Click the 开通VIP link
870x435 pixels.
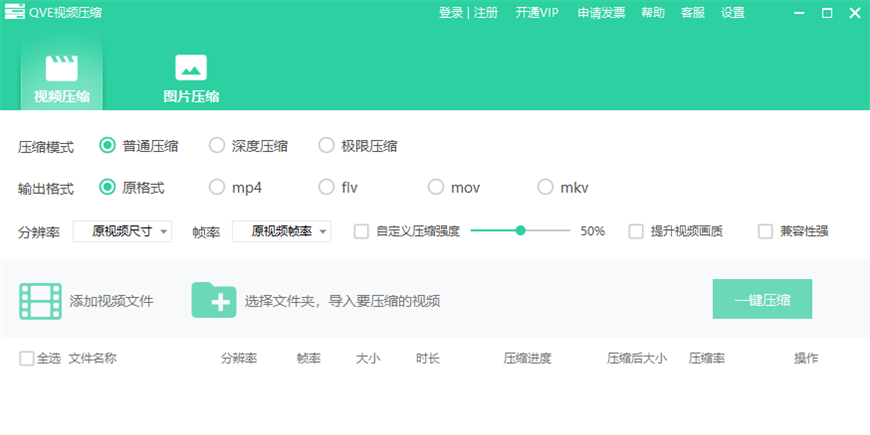[x=537, y=13]
